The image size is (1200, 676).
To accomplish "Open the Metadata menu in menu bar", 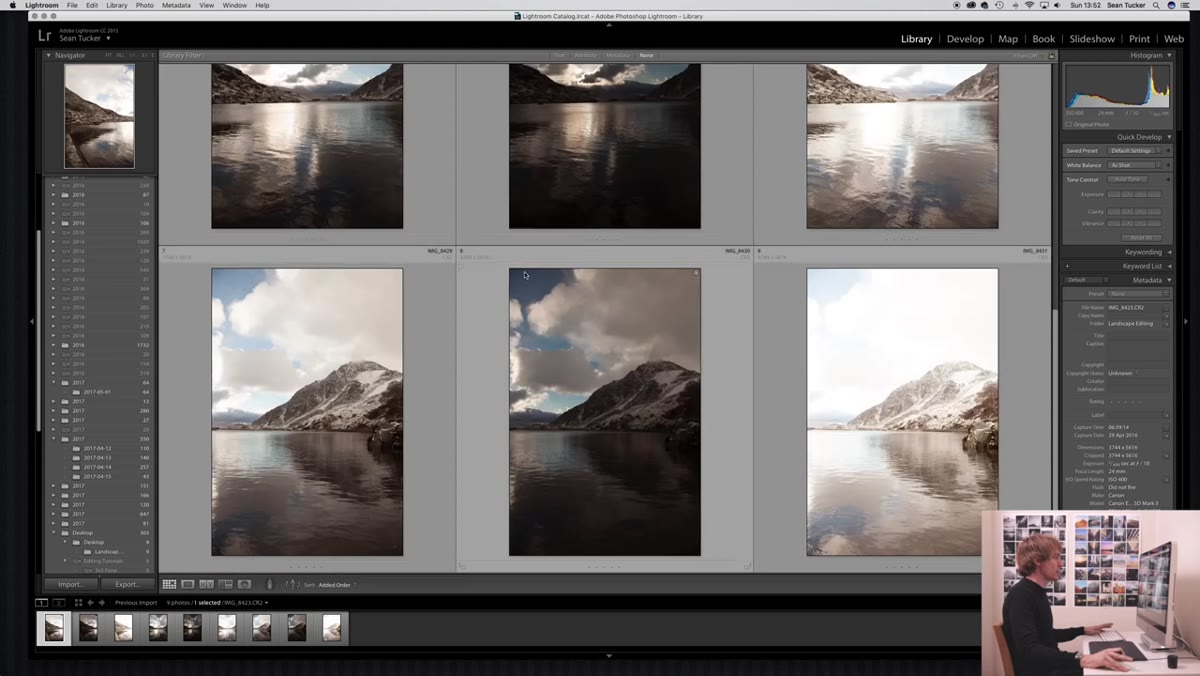I will click(x=176, y=5).
